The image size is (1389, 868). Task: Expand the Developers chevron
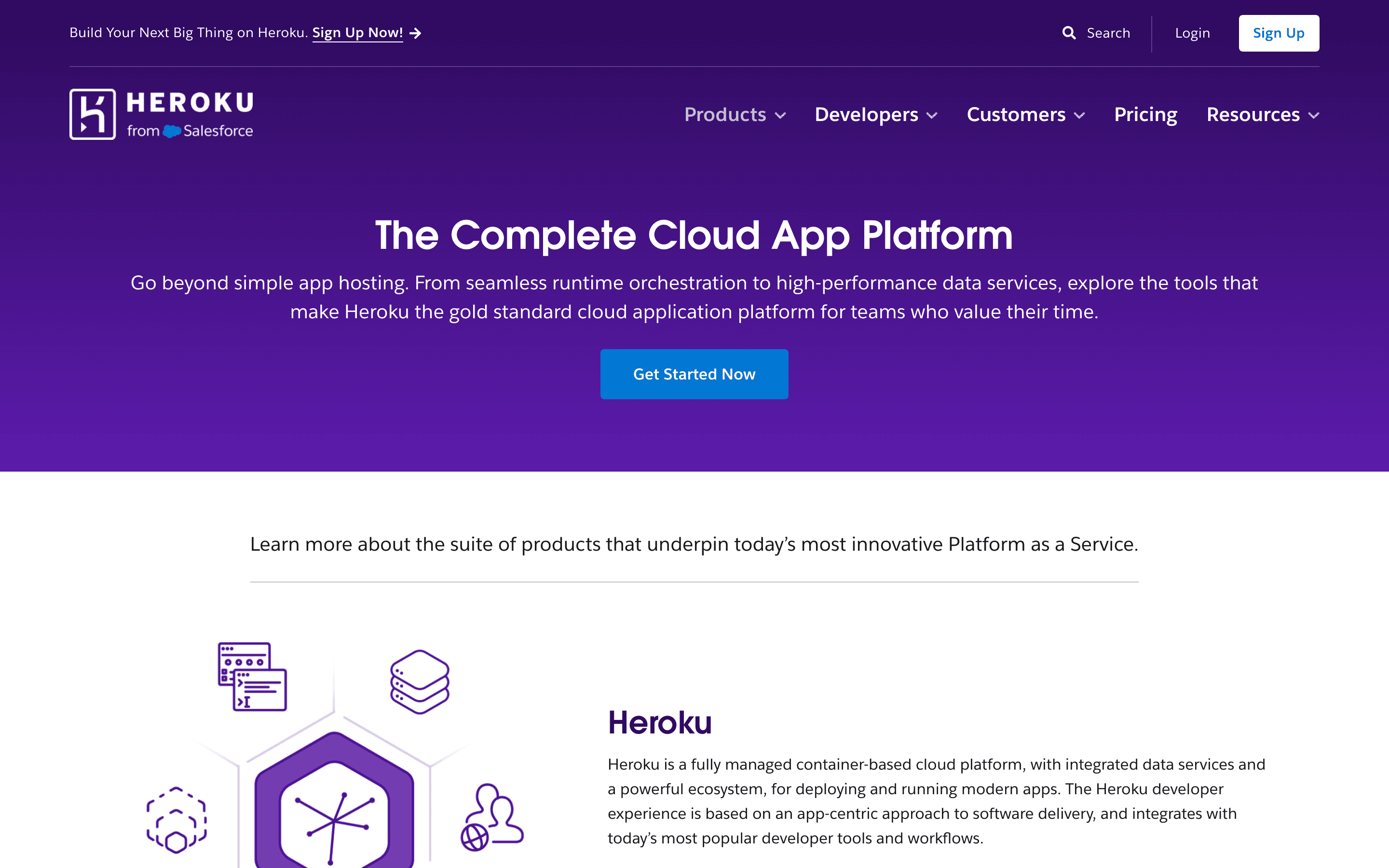tap(932, 115)
